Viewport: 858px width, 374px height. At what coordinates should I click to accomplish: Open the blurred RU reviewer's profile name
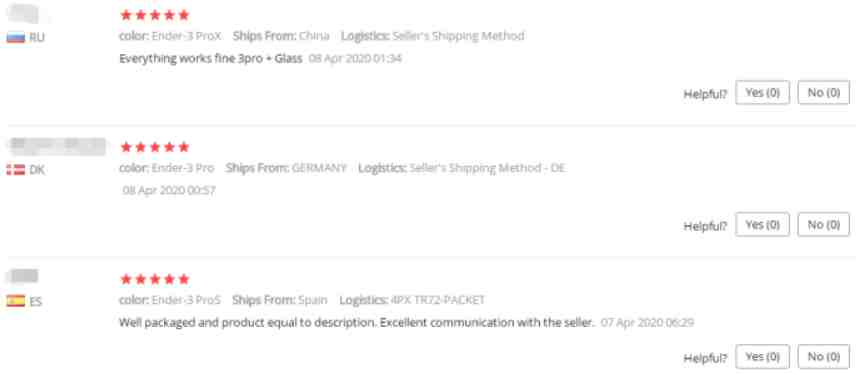coord(25,13)
